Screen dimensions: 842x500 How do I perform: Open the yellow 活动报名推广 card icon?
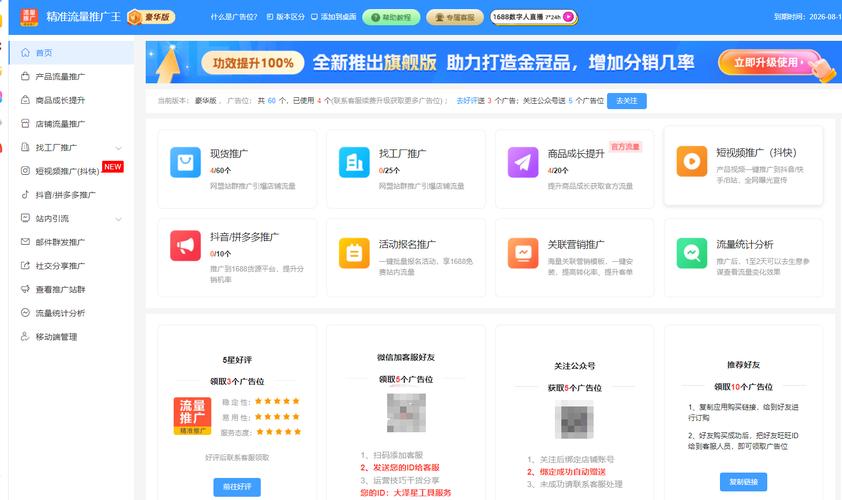coord(354,253)
